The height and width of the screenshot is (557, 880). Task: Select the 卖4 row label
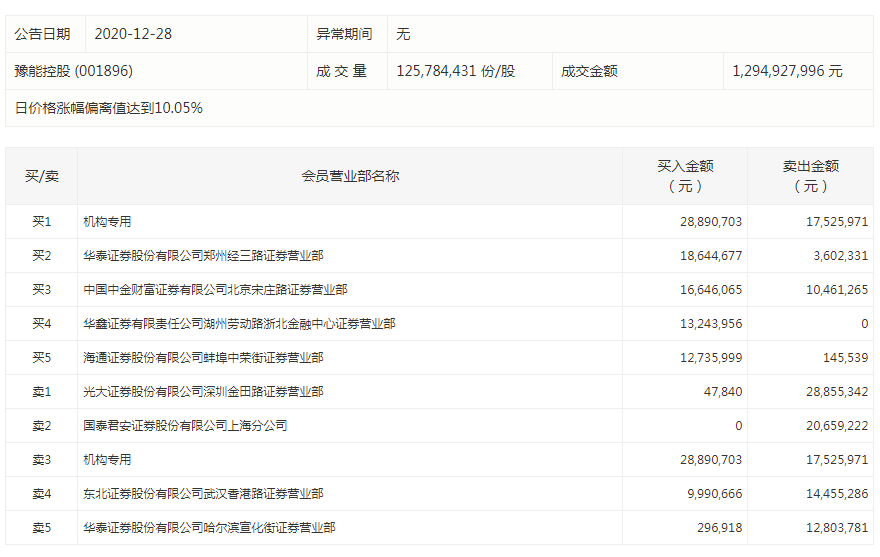pyautogui.click(x=42, y=494)
